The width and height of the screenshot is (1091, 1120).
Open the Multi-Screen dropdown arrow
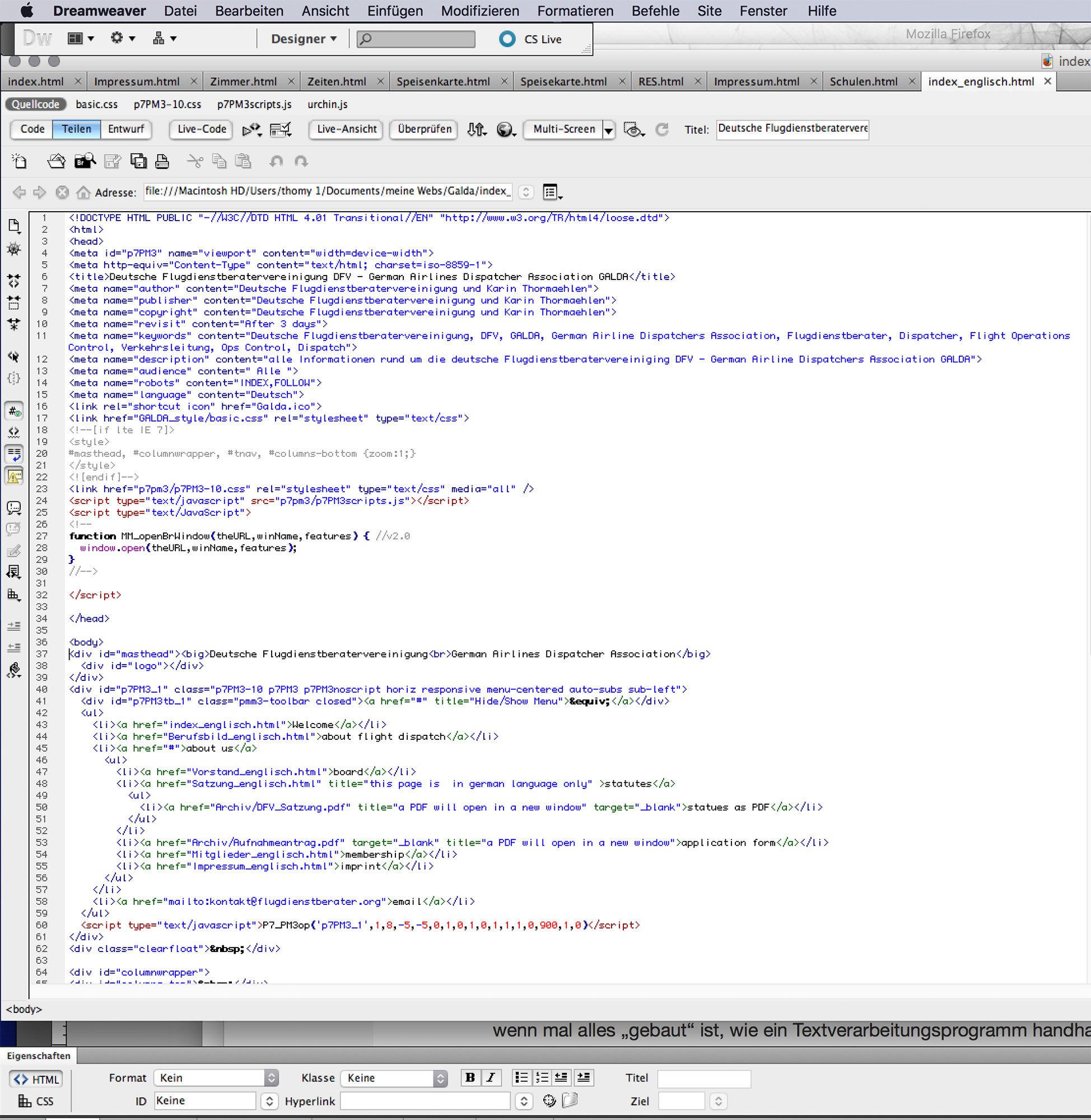(x=609, y=130)
